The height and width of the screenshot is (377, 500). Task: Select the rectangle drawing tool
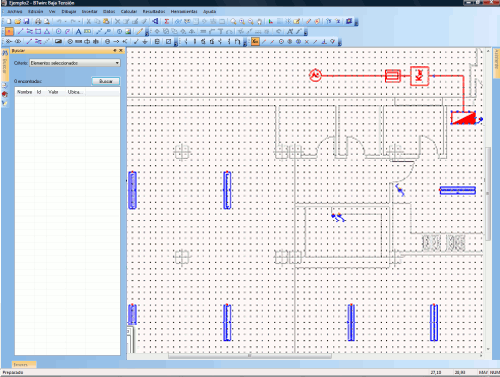pyautogui.click(x=38, y=32)
